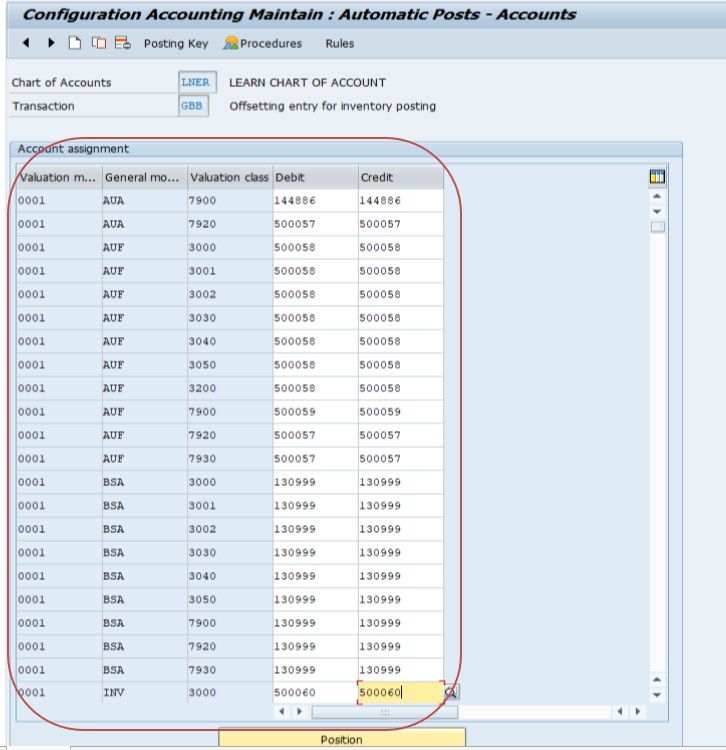Select Debit 500057 in AUA 7920 row
The width and height of the screenshot is (726, 750).
click(316, 224)
